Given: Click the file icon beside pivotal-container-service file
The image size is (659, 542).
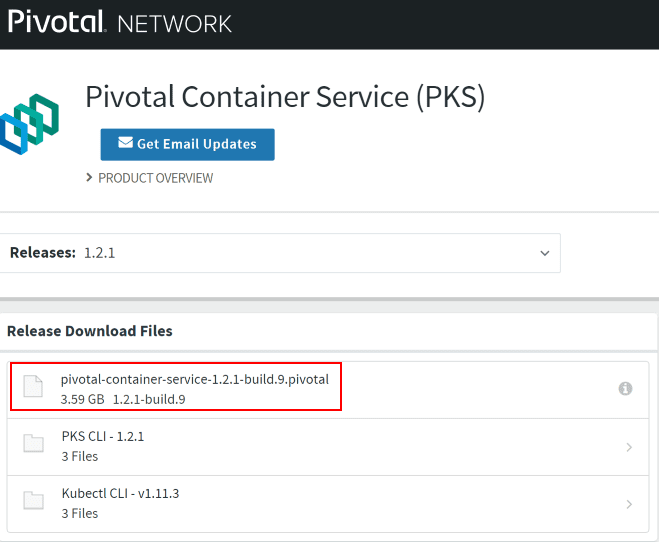Looking at the screenshot, I should click(34, 387).
